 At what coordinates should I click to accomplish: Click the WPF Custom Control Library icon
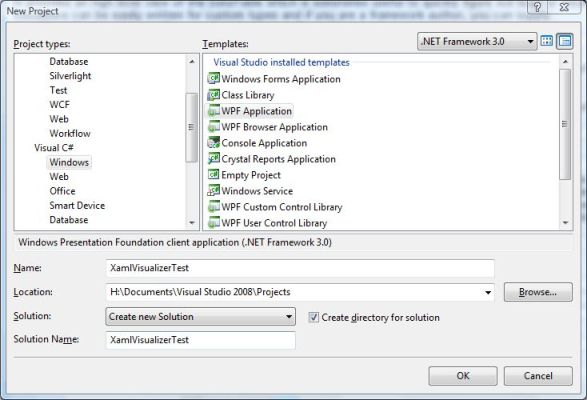[x=213, y=207]
